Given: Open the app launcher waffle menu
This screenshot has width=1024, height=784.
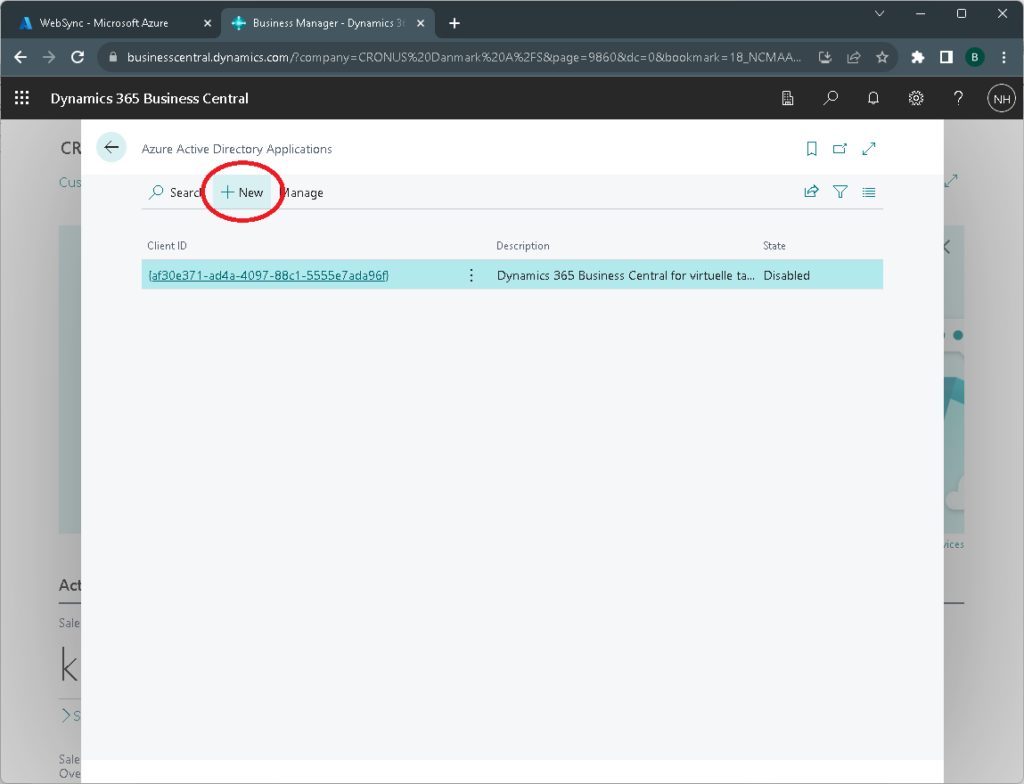Looking at the screenshot, I should pos(22,98).
